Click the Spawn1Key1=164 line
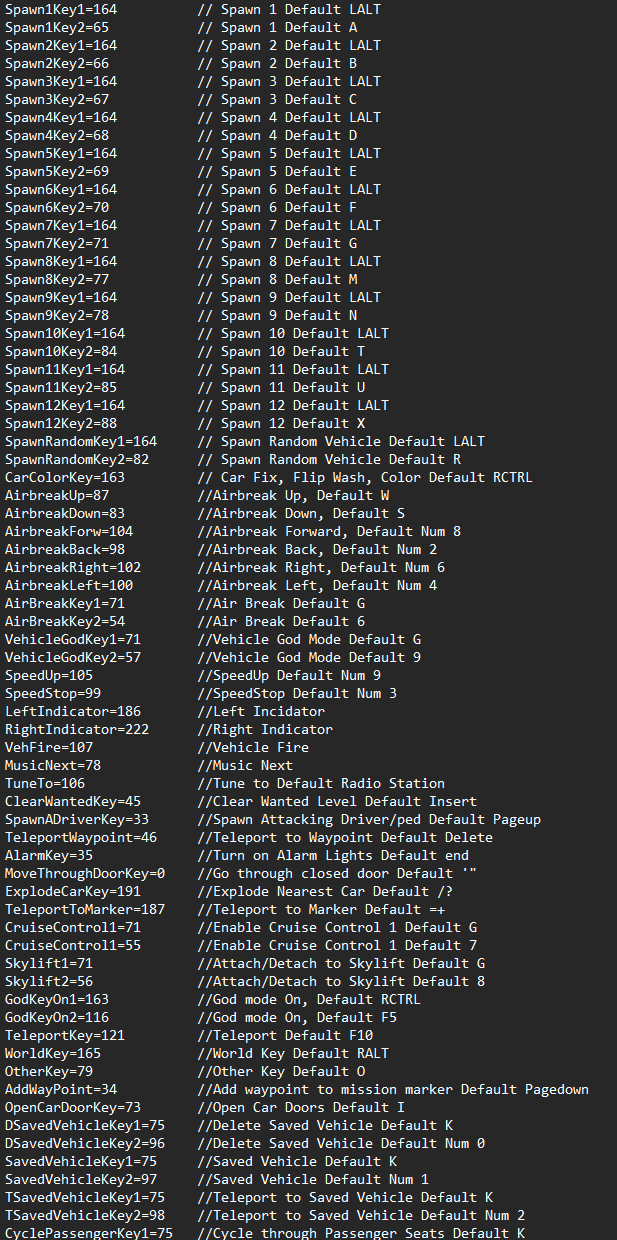Viewport: 617px width, 1240px height. click(x=61, y=9)
